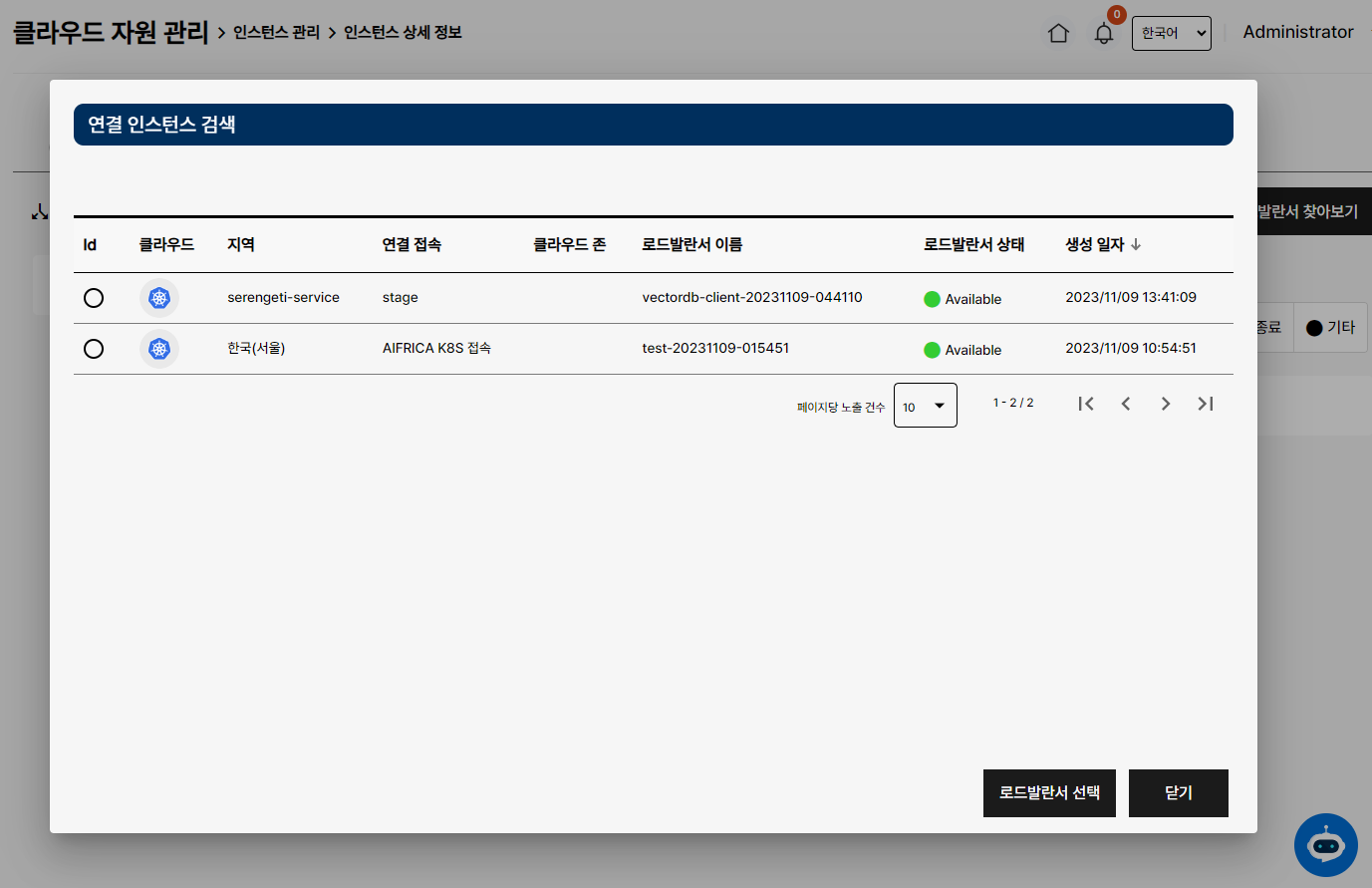Open the chatbot assistant icon
This screenshot has height=888, width=1372.
point(1325,845)
